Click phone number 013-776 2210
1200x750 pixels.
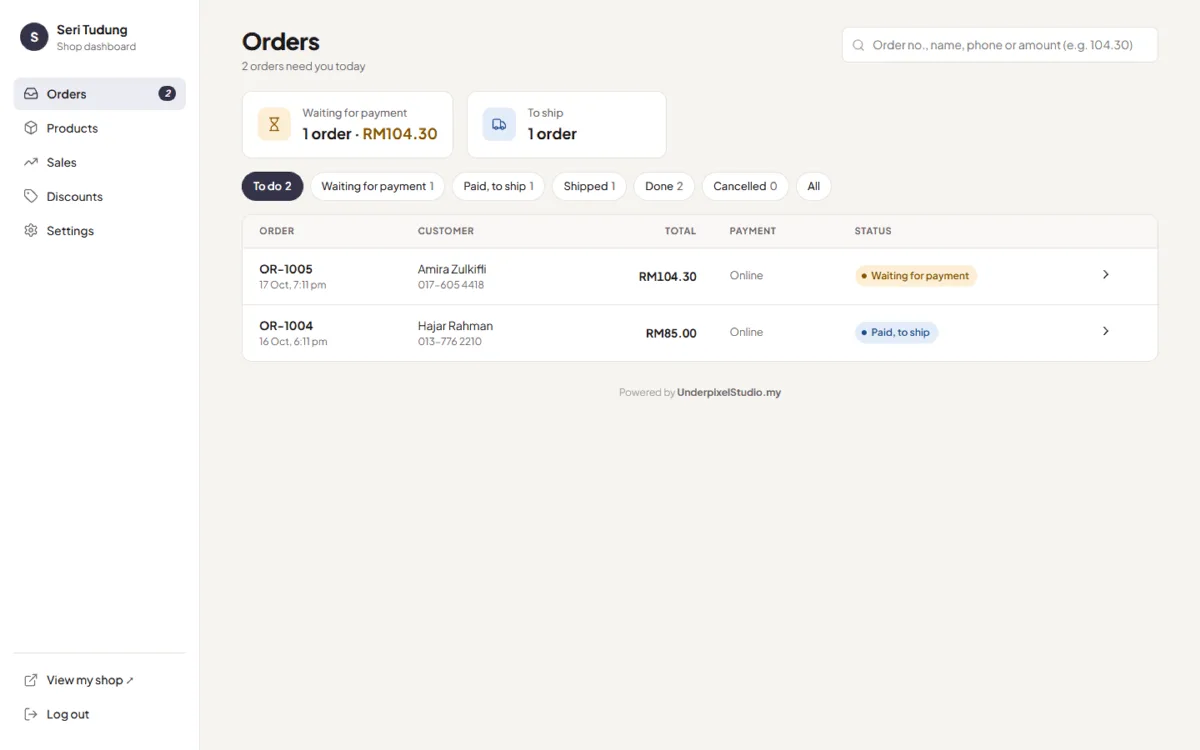click(x=450, y=342)
